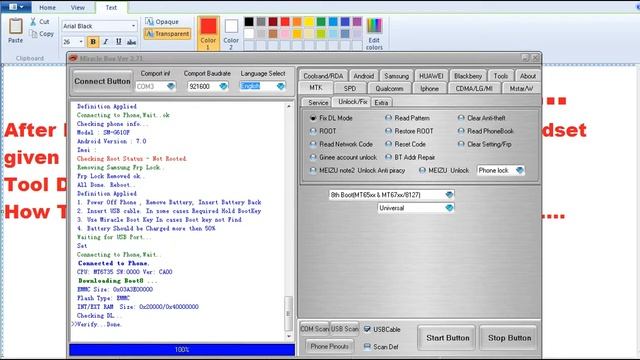Screen dimensions: 640x360
Task: Open Edit colors dialog
Action: pyautogui.click(x=374, y=34)
